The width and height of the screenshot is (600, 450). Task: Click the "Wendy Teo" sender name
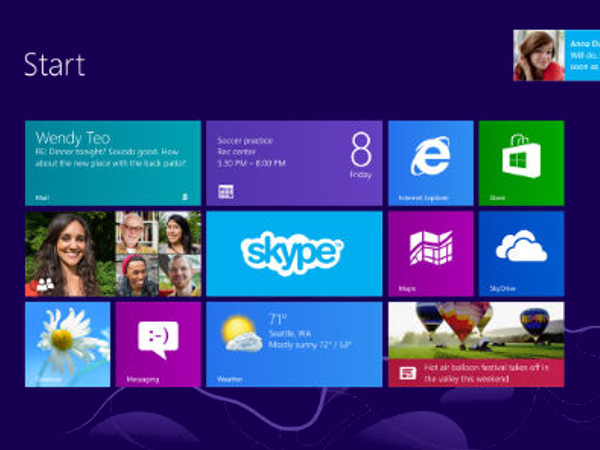pos(73,138)
